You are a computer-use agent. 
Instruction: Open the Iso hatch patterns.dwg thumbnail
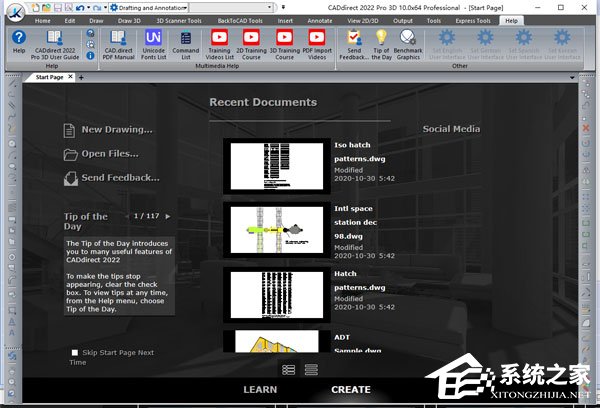click(277, 166)
